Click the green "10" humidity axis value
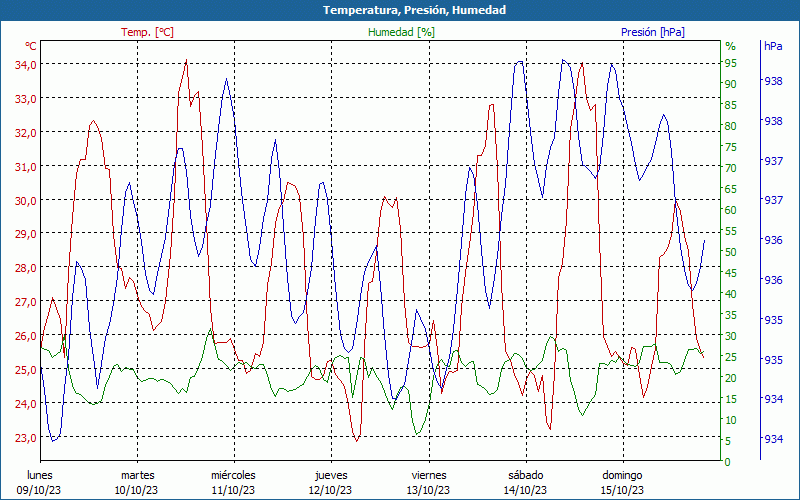This screenshot has height=500, width=800. 731,420
